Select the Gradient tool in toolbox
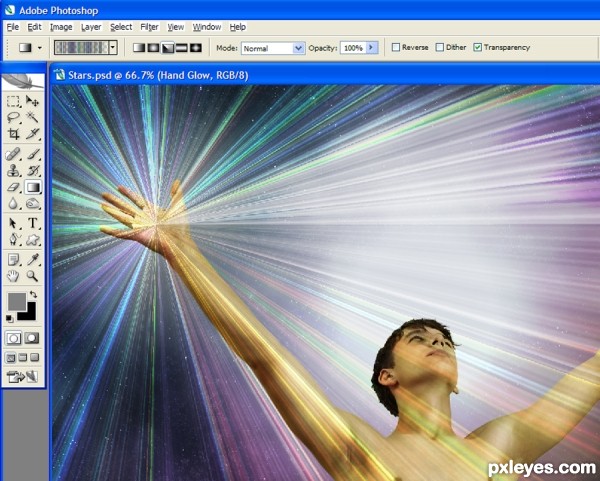The image size is (600, 481). 33,188
